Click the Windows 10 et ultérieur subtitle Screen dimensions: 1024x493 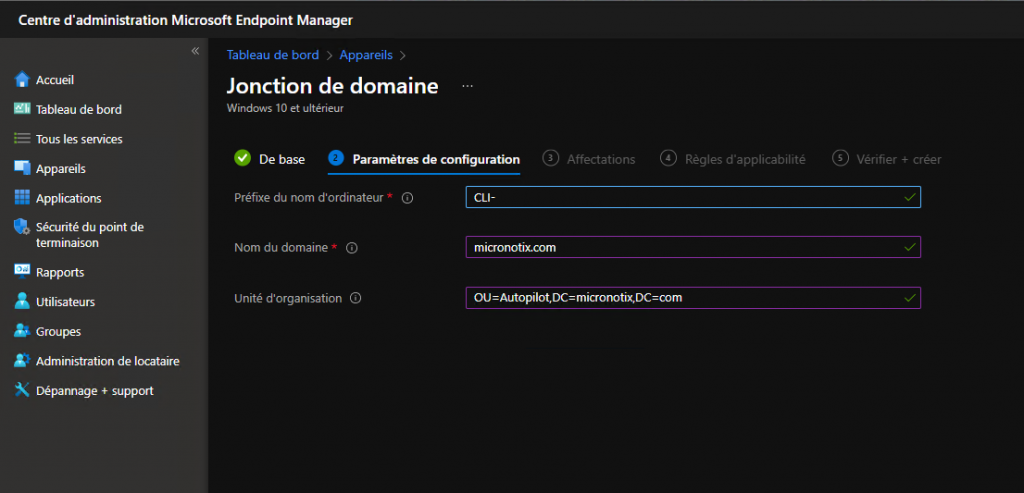285,108
